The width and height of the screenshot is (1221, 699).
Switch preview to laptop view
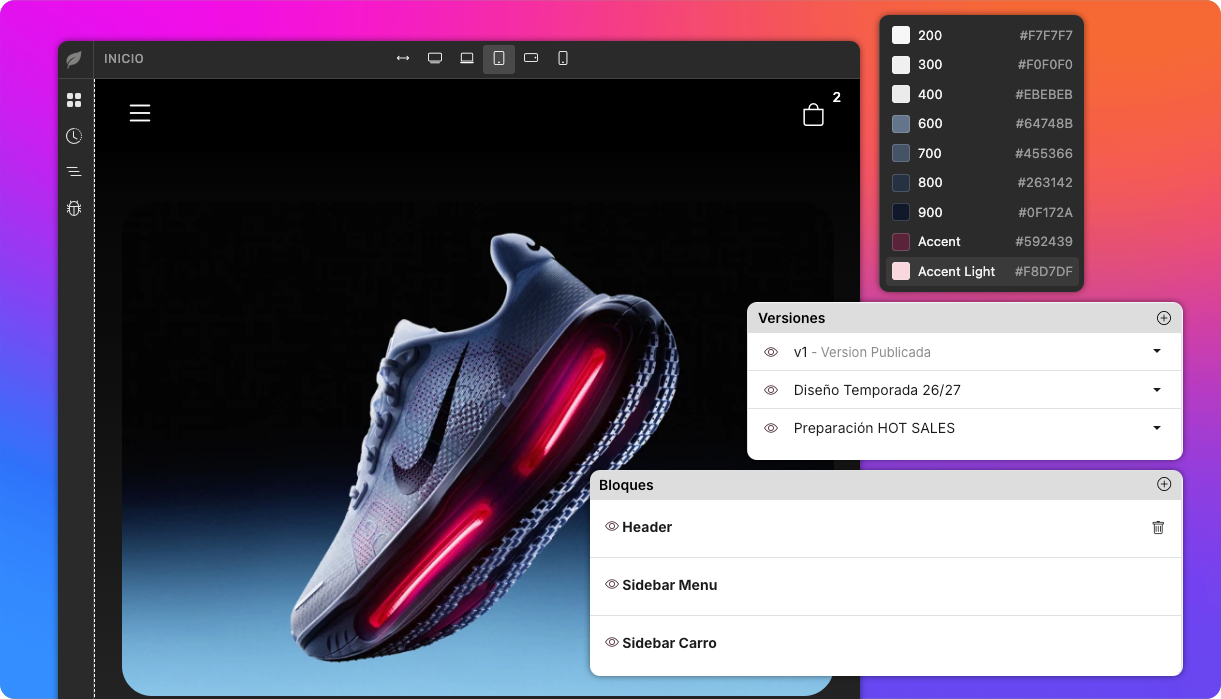click(x=467, y=58)
